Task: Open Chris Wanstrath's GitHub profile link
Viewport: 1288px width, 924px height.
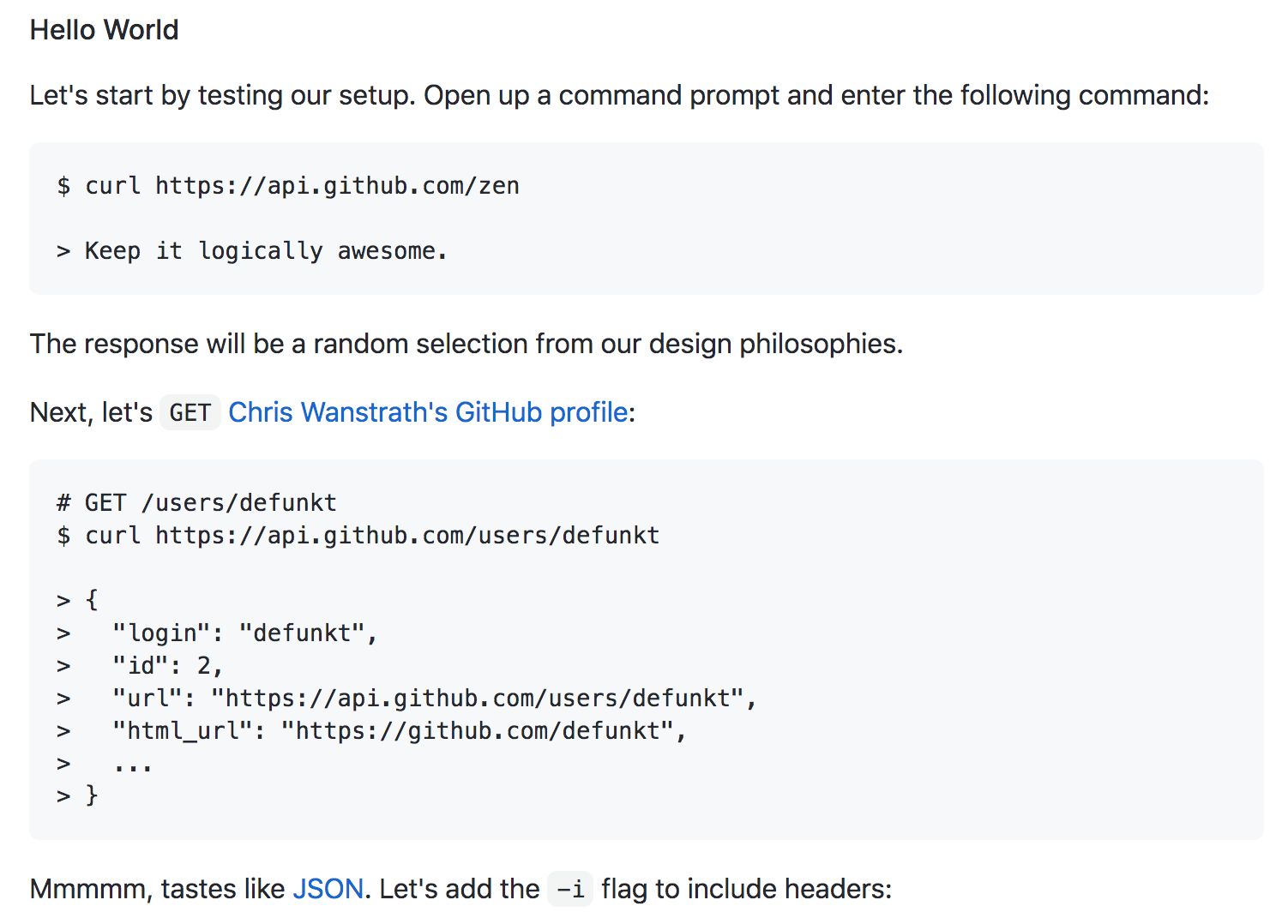Action: [x=428, y=412]
